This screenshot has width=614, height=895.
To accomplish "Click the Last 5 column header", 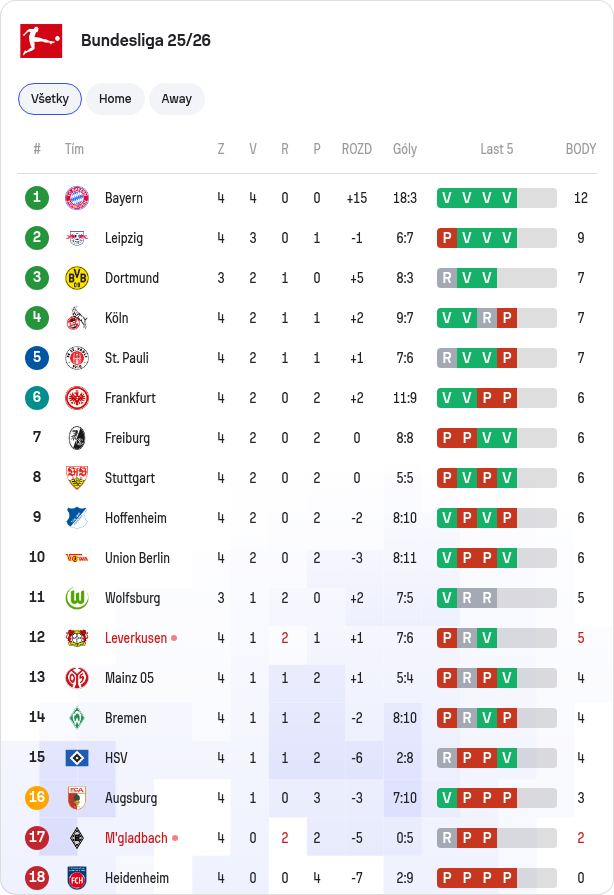I will 497,149.
